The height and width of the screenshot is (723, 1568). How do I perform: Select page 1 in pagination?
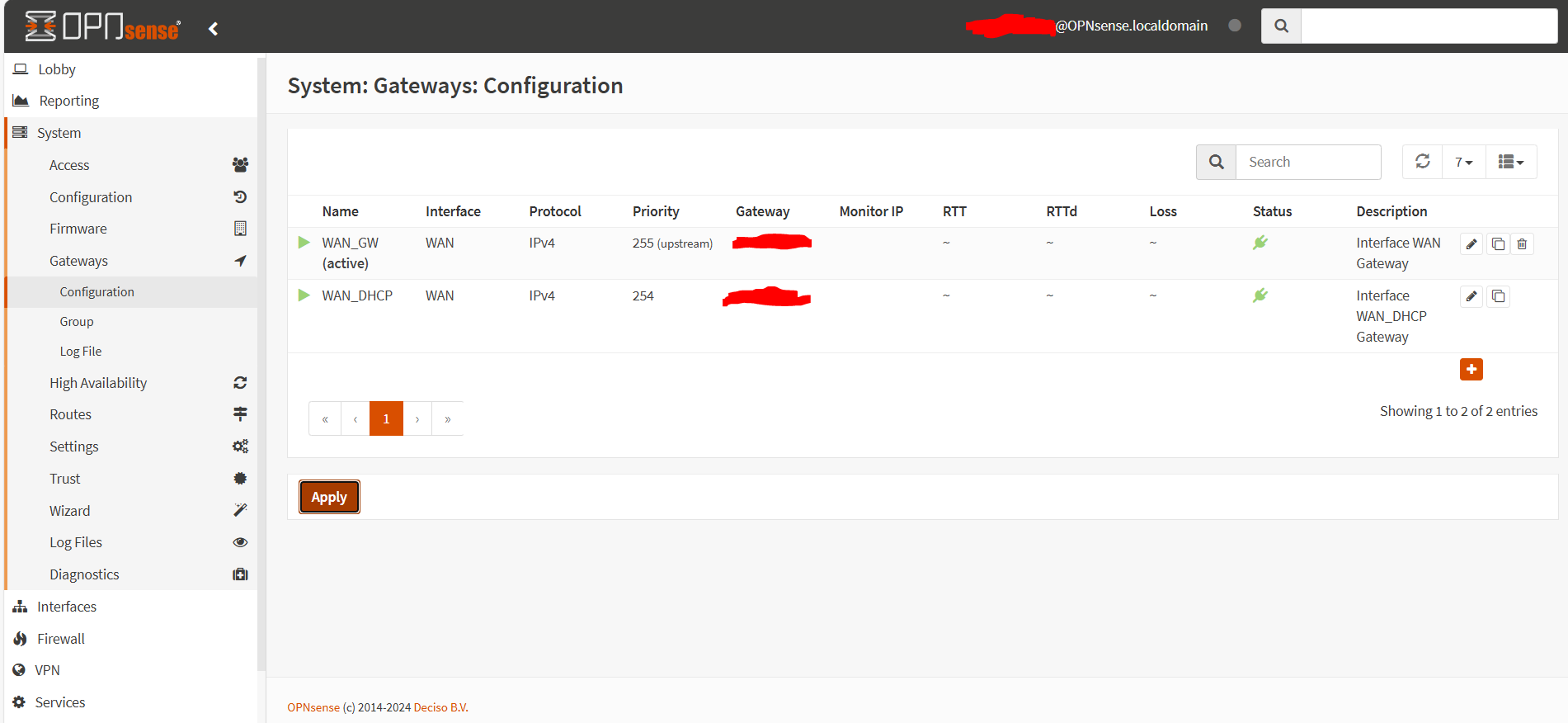pyautogui.click(x=386, y=418)
